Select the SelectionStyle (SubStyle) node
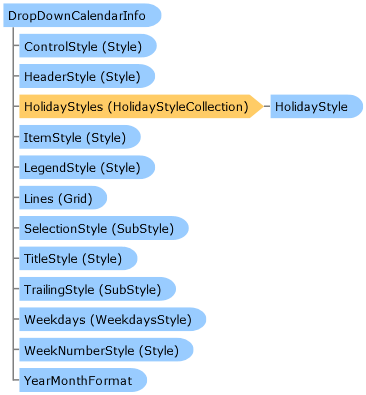The width and height of the screenshot is (366, 395). coord(104,228)
